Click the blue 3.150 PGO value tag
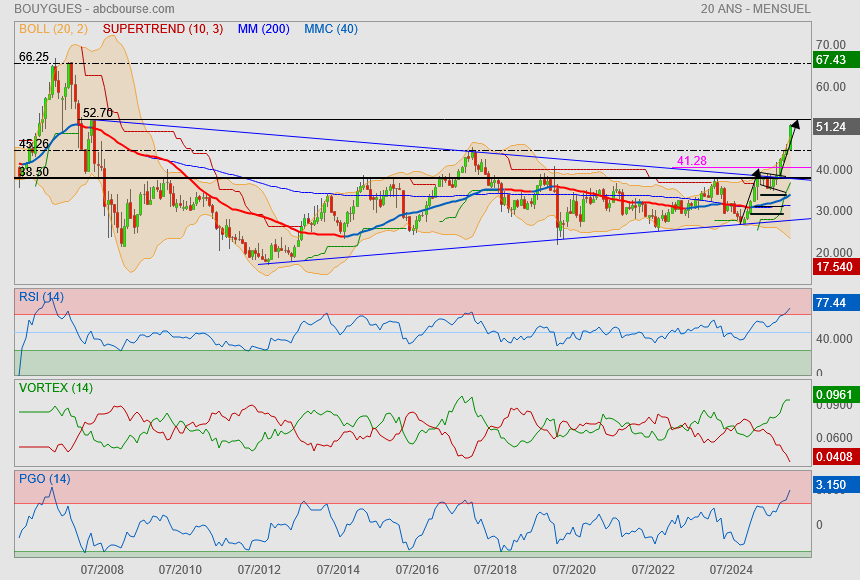This screenshot has height=580, width=860. click(831, 486)
